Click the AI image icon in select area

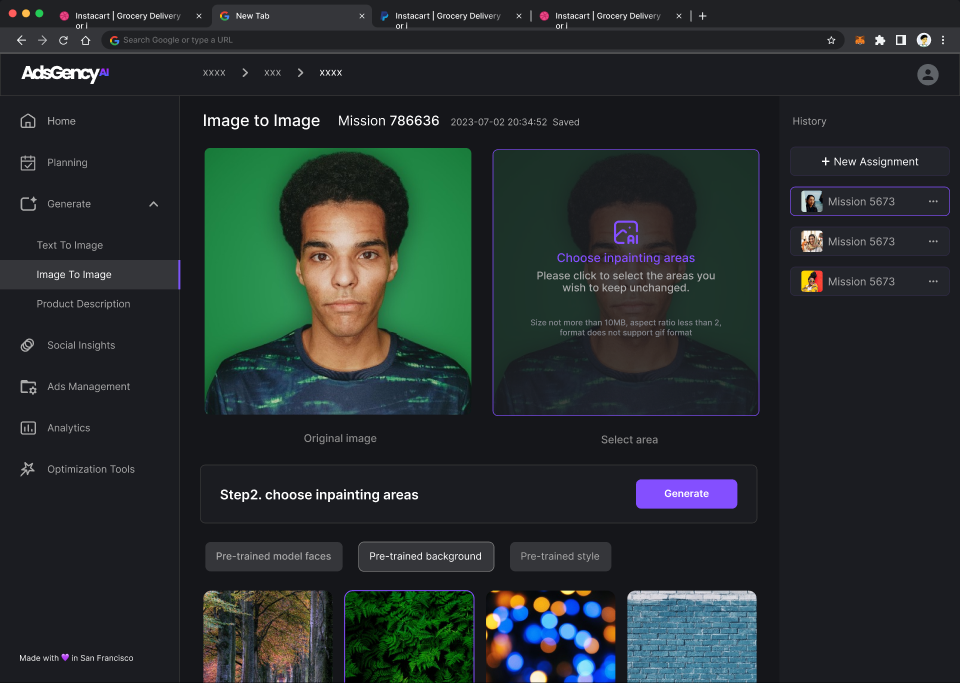click(x=626, y=233)
